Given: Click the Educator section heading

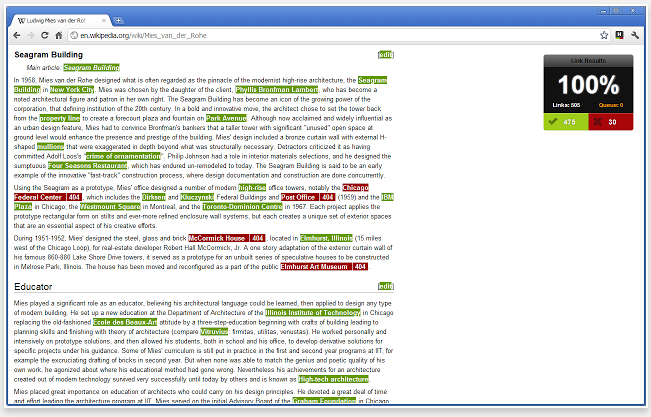Looking at the screenshot, I should [x=33, y=287].
